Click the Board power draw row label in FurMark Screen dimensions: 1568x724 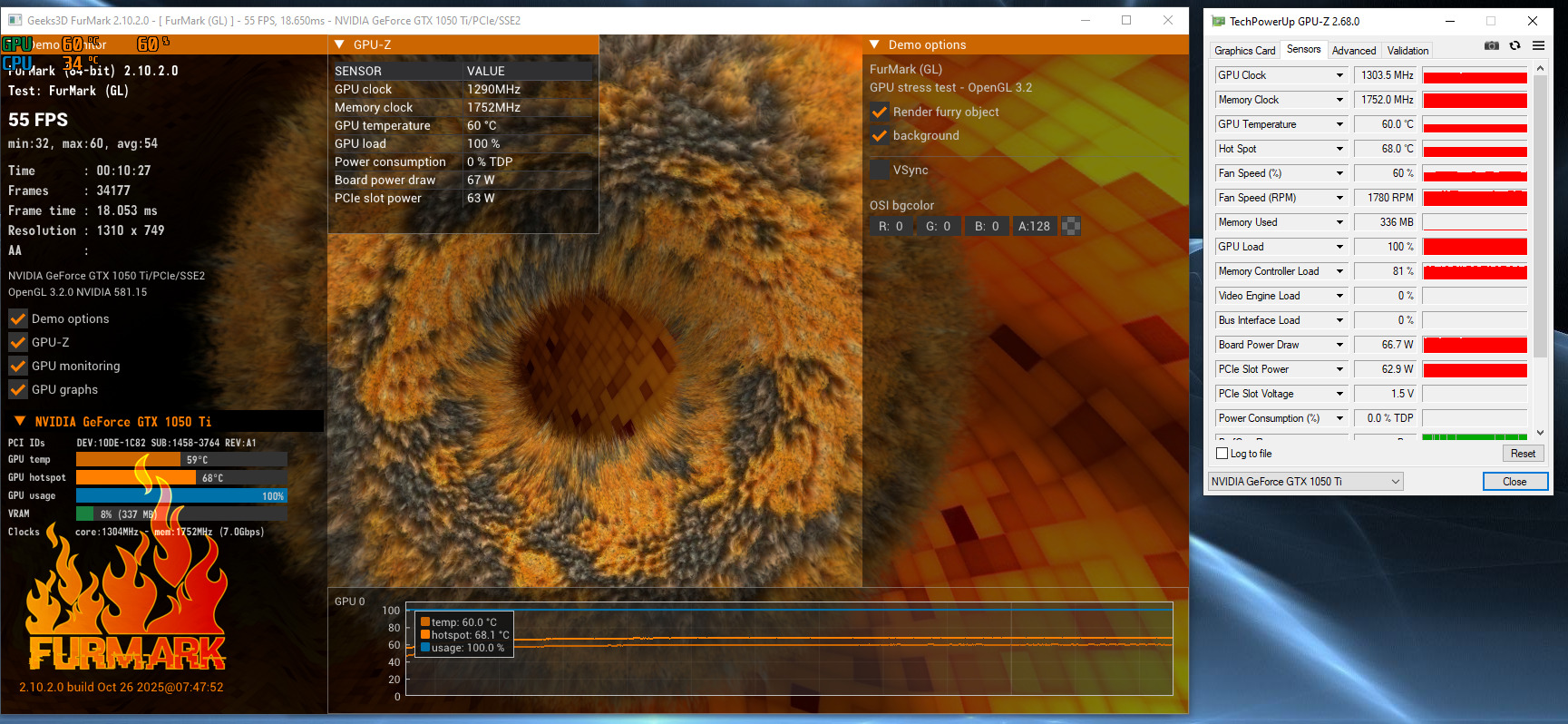[x=385, y=180]
